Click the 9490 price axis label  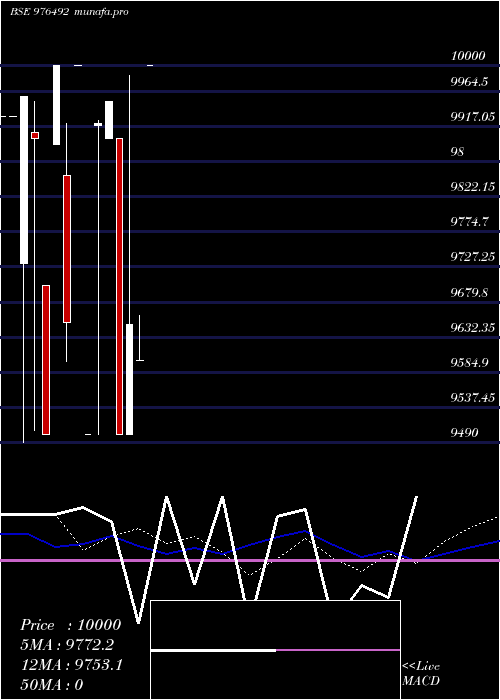pyautogui.click(x=464, y=433)
